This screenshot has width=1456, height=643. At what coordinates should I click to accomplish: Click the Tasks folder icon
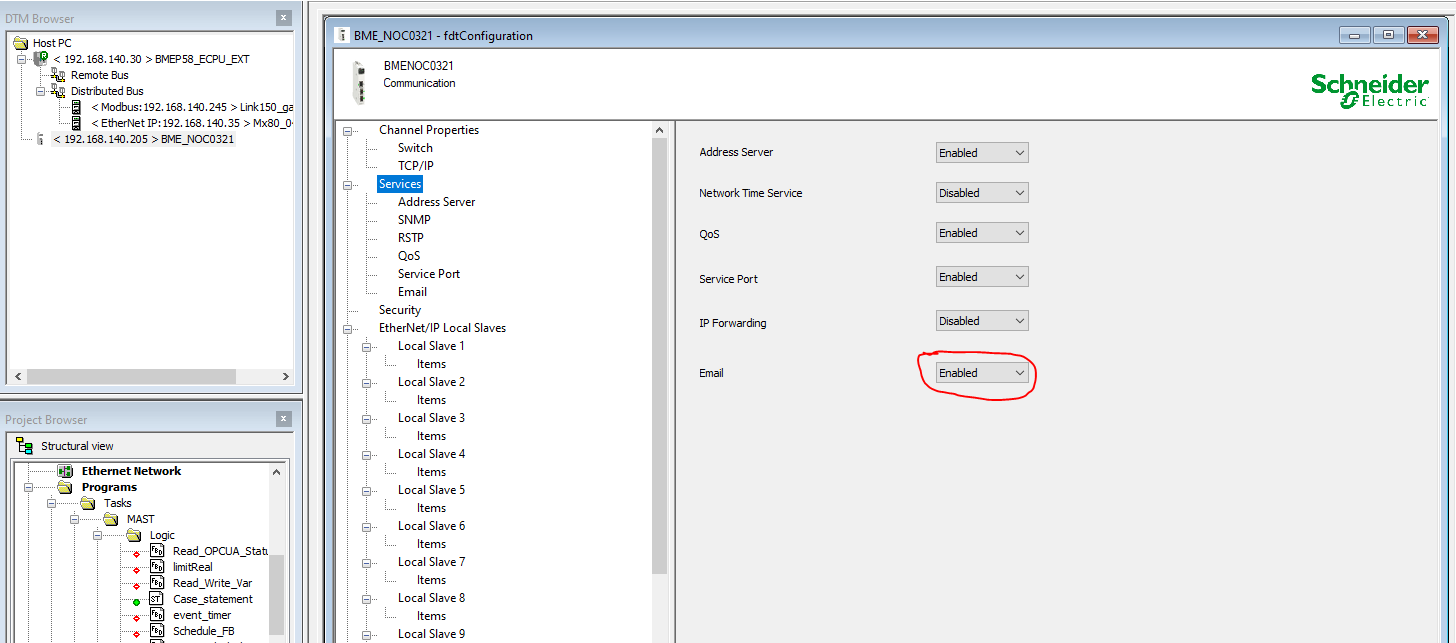click(x=88, y=503)
